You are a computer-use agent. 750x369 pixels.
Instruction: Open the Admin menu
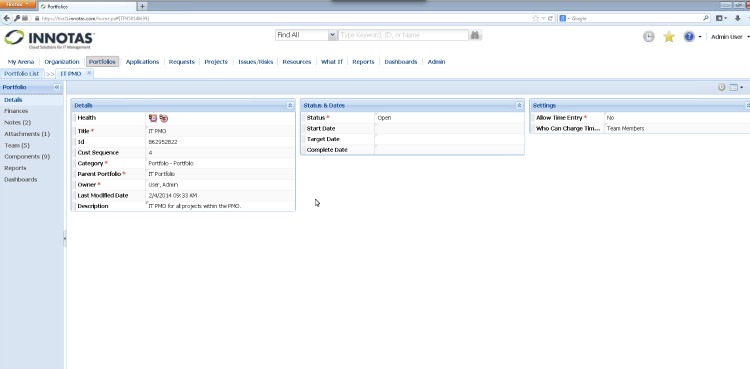click(x=436, y=62)
